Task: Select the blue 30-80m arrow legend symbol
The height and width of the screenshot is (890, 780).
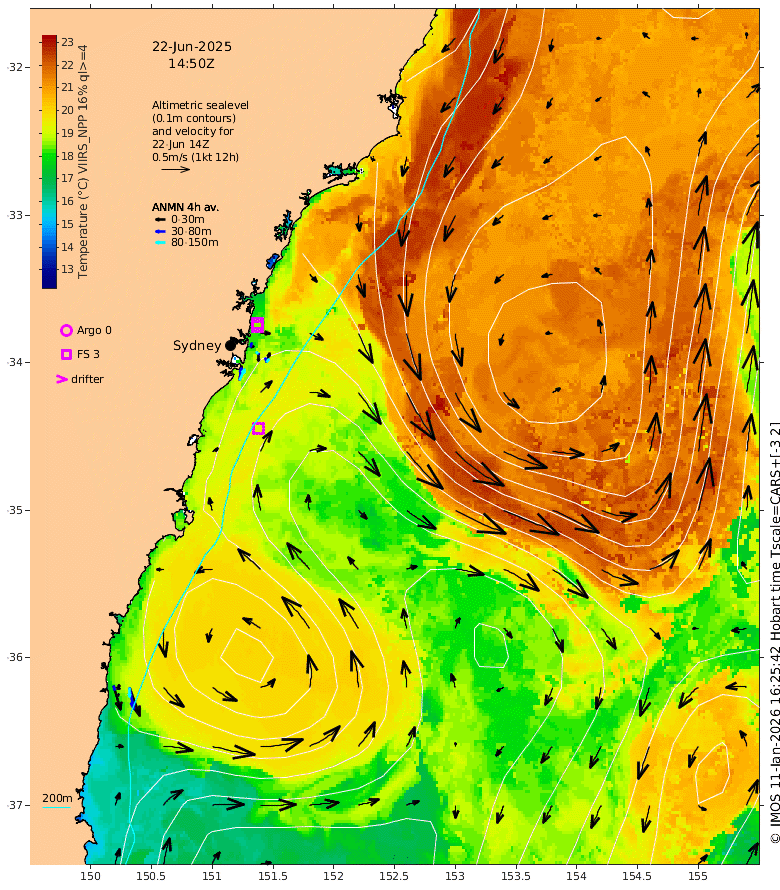Action: 161,231
